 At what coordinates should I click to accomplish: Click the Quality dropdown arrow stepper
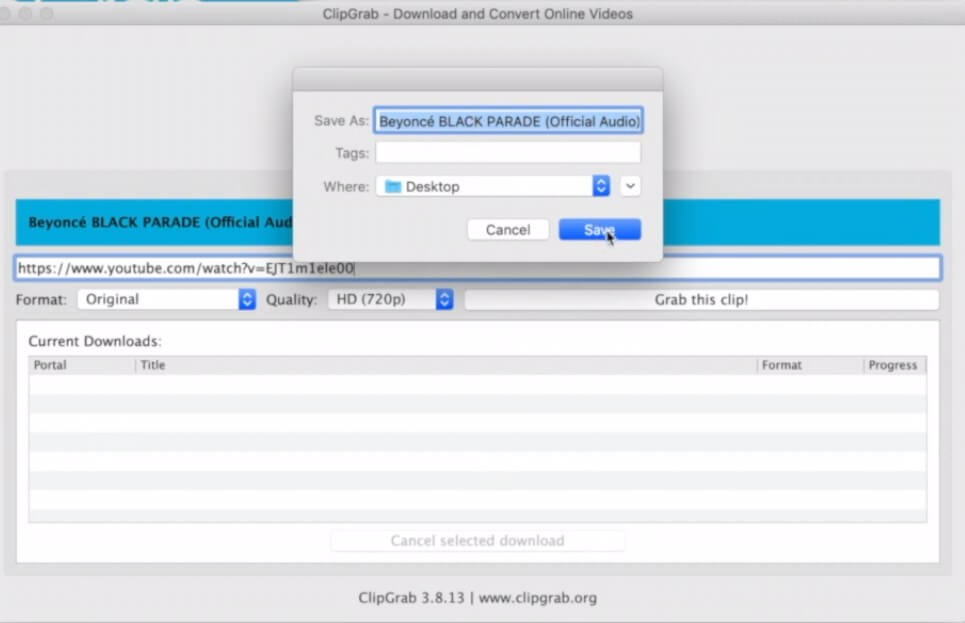[444, 299]
